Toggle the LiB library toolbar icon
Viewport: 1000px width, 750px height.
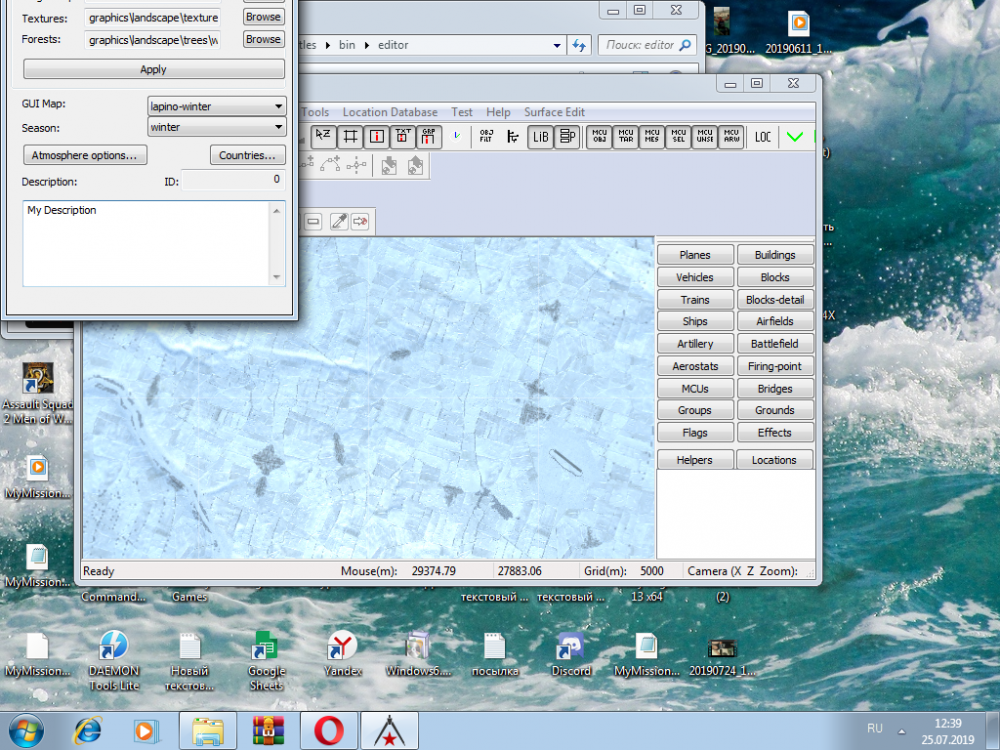click(x=541, y=137)
